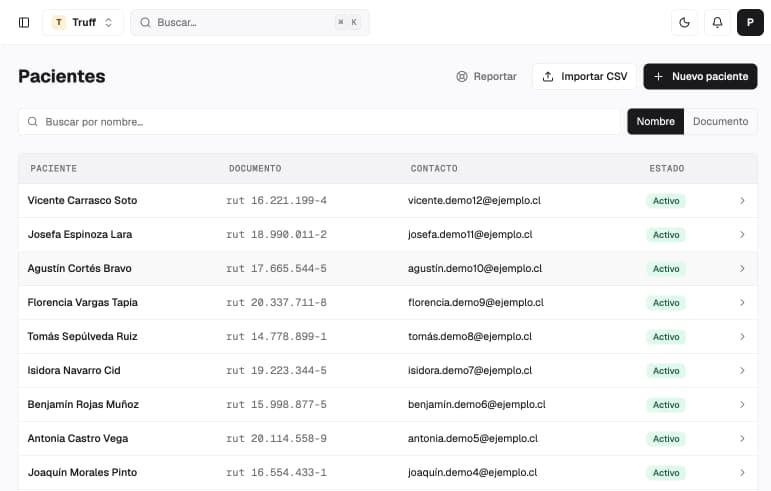
Task: Click the Reportar icon button
Action: (x=486, y=77)
